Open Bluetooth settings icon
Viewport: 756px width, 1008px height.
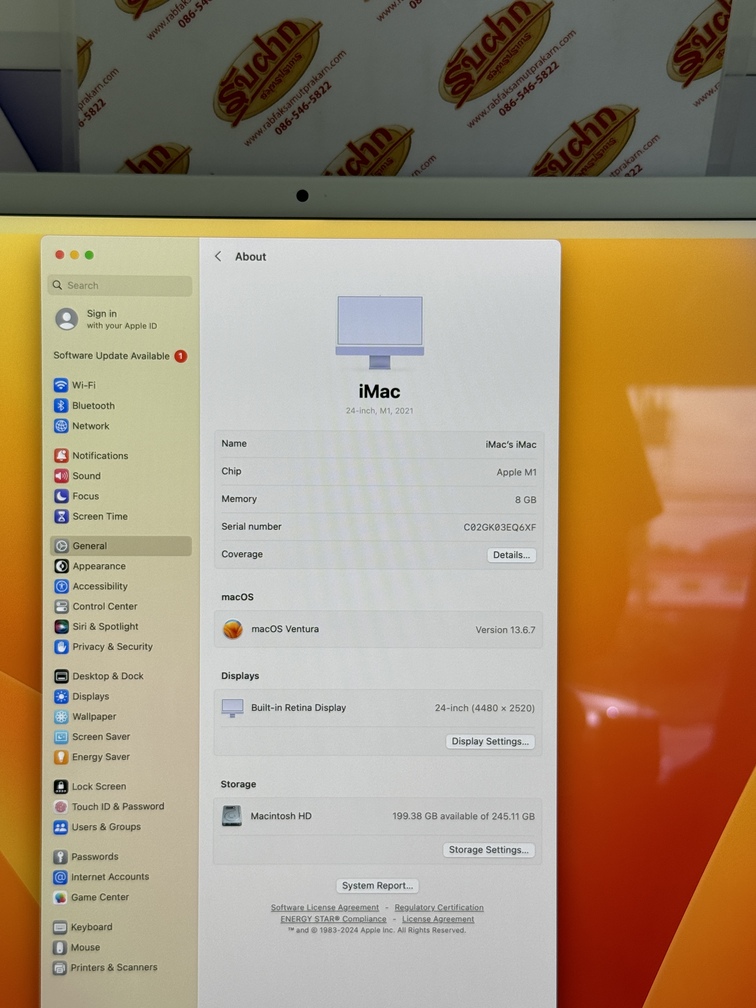(x=61, y=406)
